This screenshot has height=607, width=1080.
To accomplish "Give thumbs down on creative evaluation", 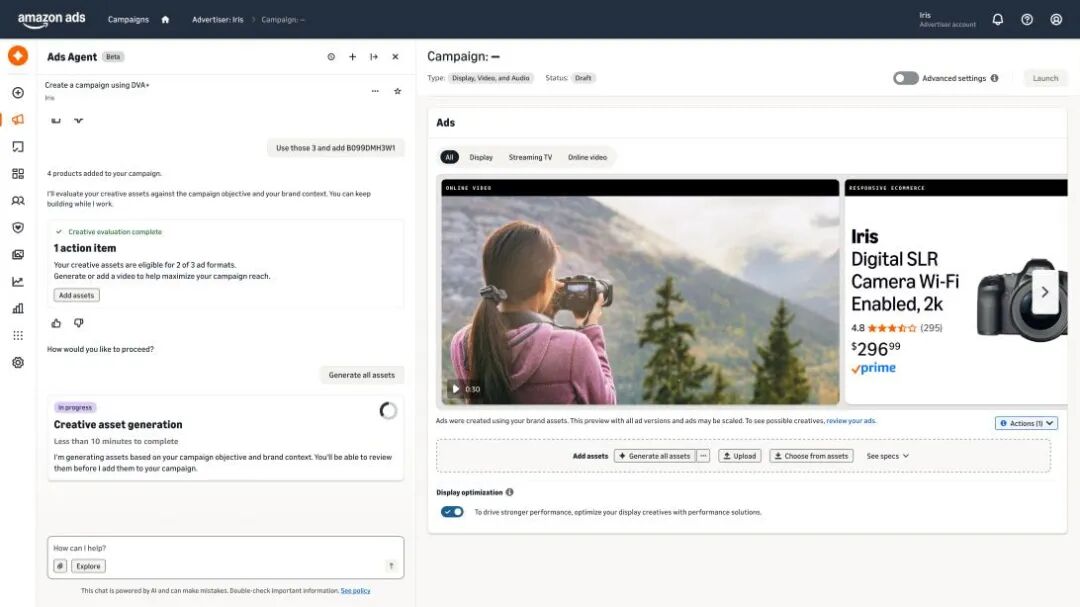I will pos(79,322).
